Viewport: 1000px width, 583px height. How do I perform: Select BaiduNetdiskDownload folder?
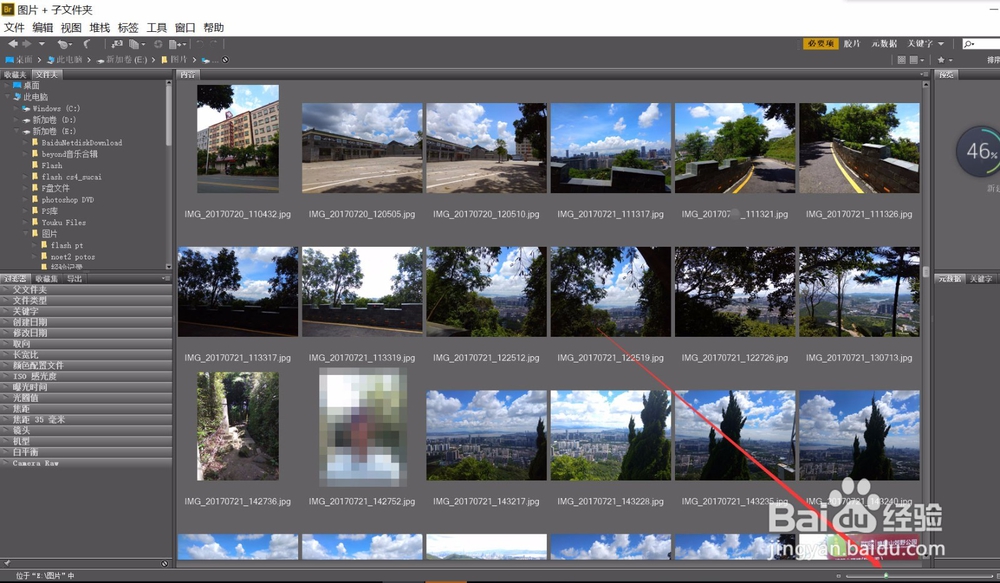pyautogui.click(x=77, y=143)
